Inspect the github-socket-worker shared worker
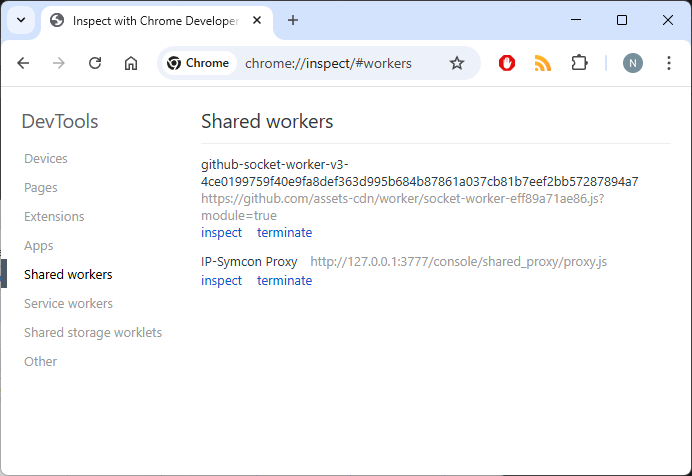This screenshot has height=476, width=692. tap(222, 232)
